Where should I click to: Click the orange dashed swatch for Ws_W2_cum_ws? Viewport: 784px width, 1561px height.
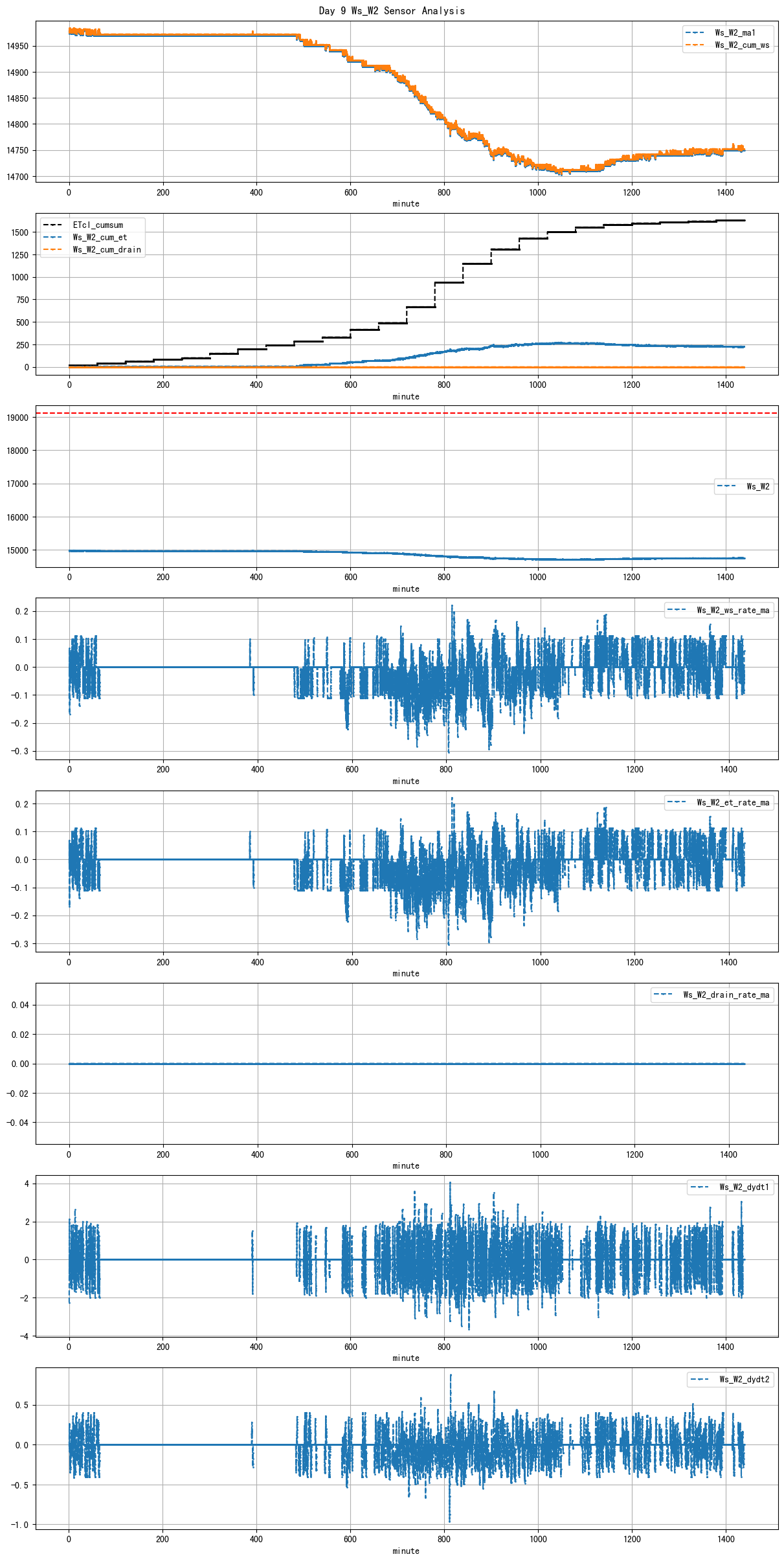pyautogui.click(x=695, y=45)
